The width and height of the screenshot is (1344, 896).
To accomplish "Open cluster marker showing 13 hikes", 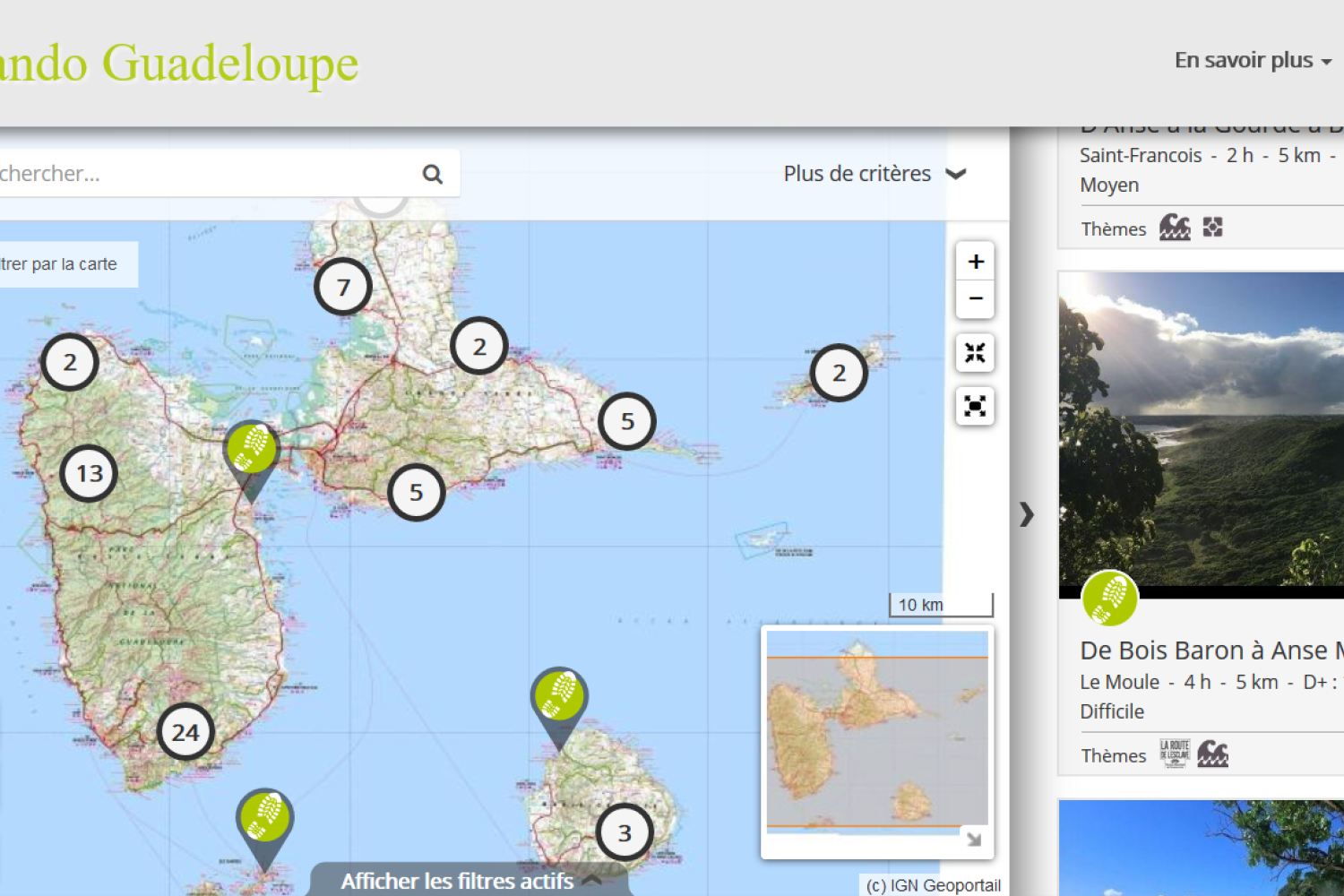I will coord(89,473).
